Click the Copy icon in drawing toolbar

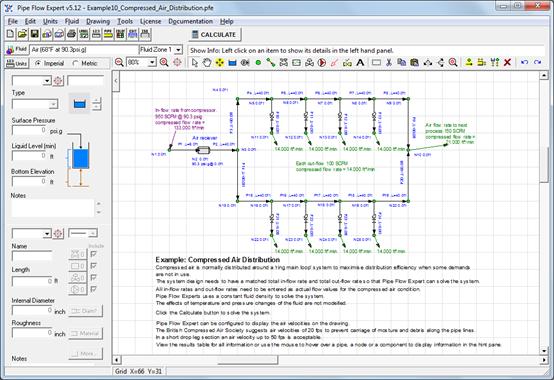(401, 63)
